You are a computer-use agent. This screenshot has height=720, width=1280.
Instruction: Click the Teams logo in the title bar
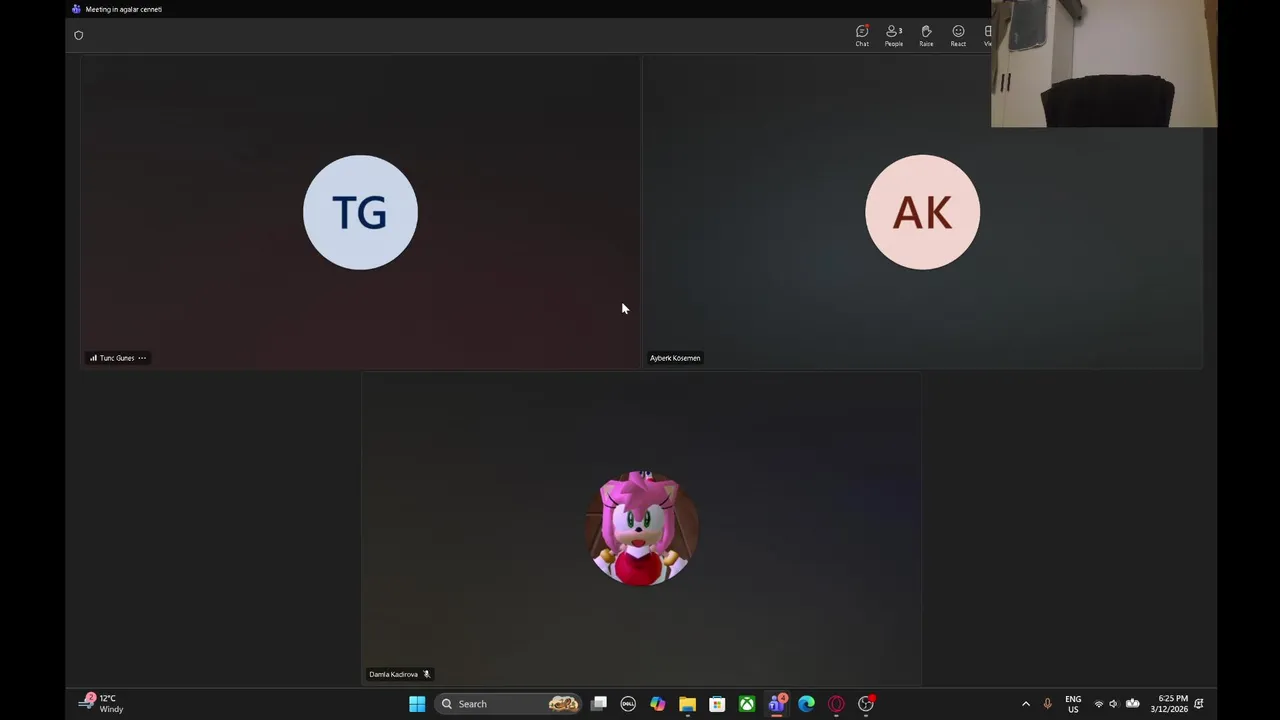click(x=76, y=9)
